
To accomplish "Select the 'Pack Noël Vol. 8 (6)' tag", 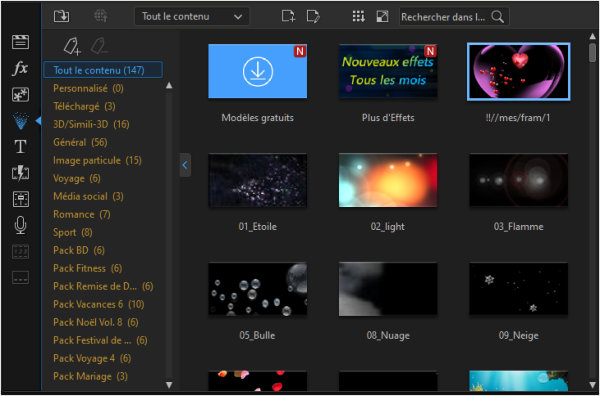I will (96, 322).
